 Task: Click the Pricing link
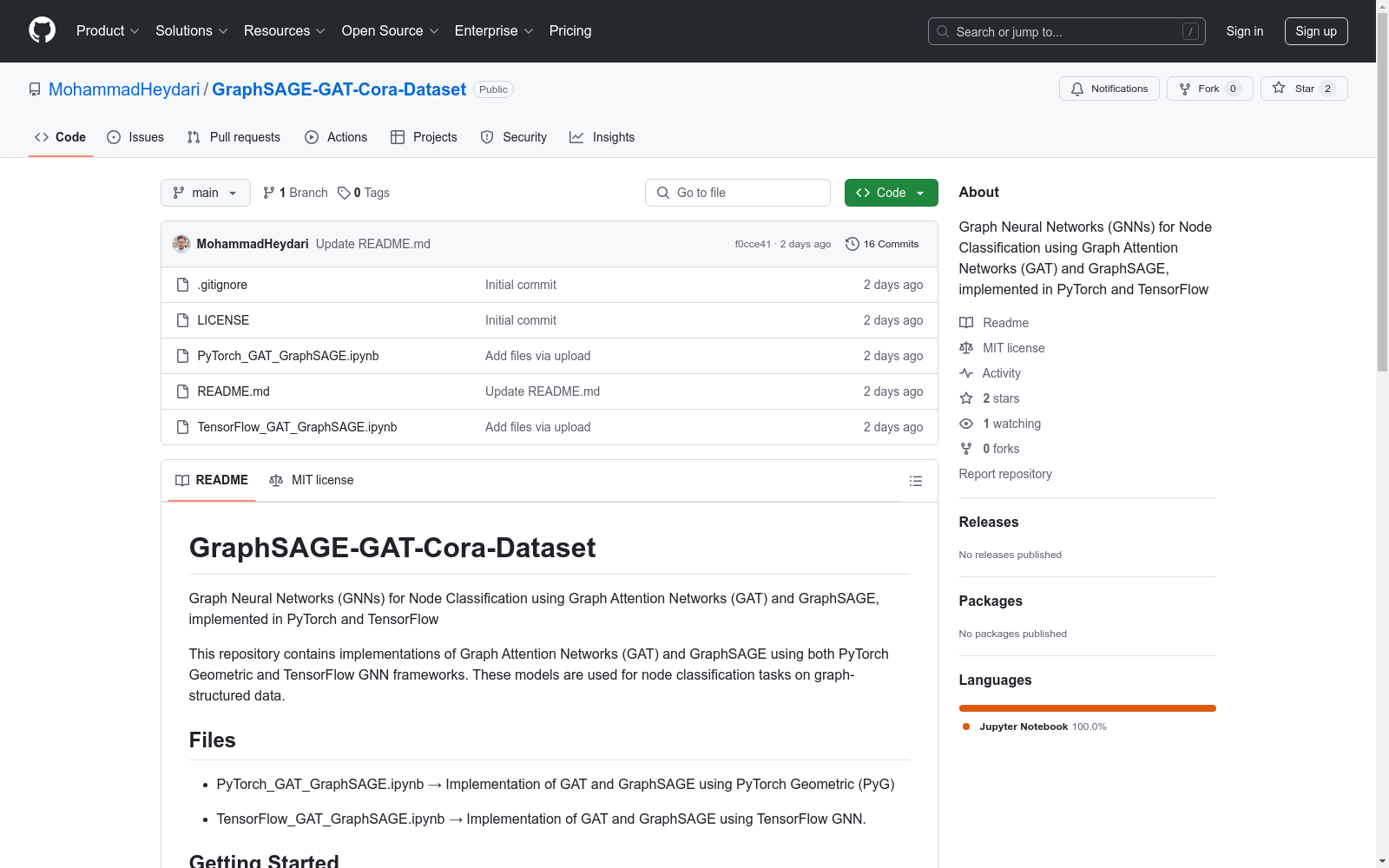(570, 31)
